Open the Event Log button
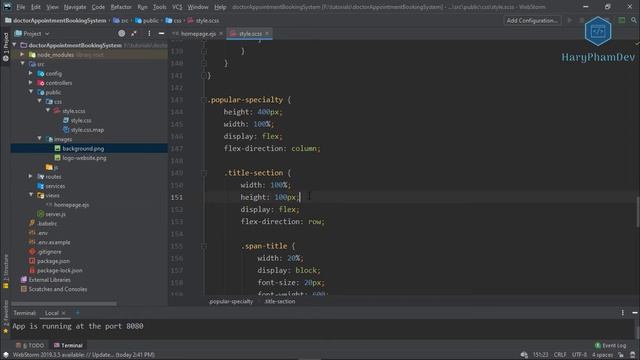 click(610, 346)
